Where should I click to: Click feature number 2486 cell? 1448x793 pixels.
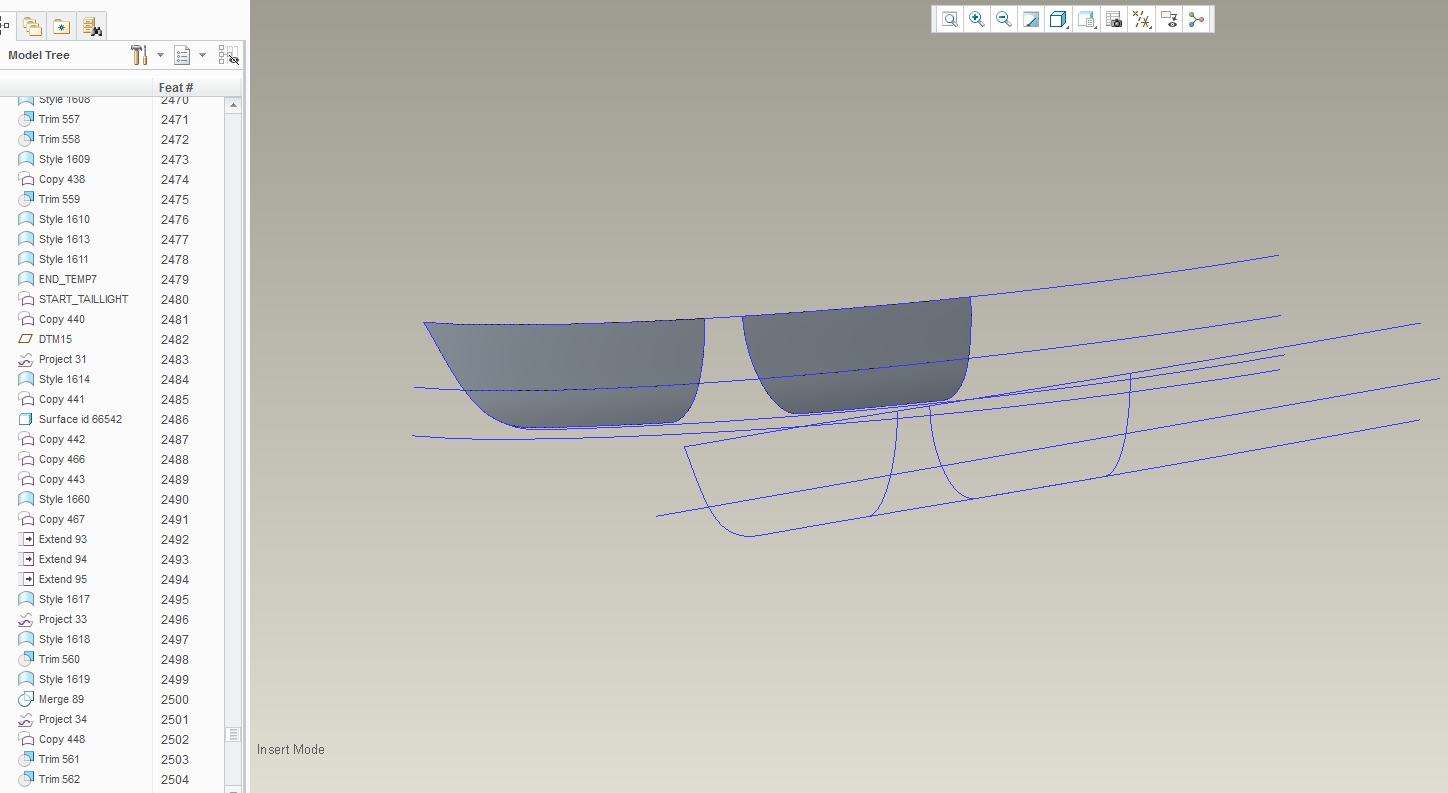[x=175, y=420]
